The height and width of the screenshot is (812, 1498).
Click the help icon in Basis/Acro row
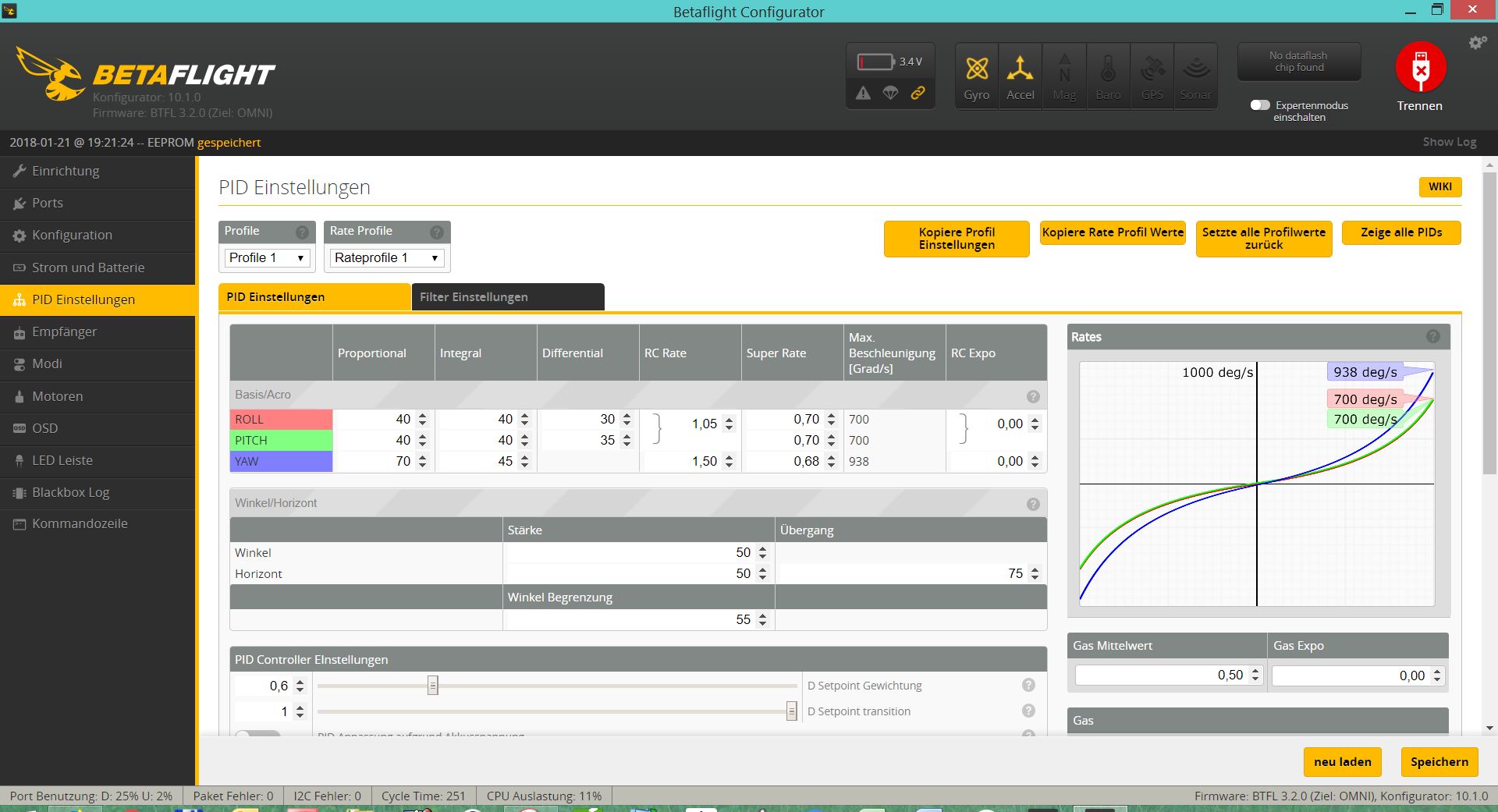pos(1033,396)
